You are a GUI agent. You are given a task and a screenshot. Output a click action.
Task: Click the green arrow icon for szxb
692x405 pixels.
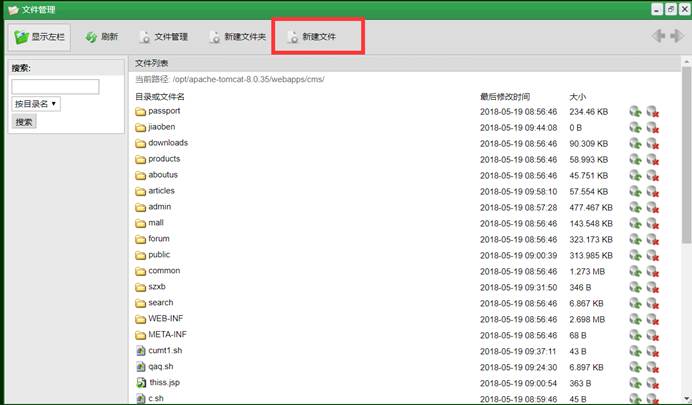(x=635, y=287)
